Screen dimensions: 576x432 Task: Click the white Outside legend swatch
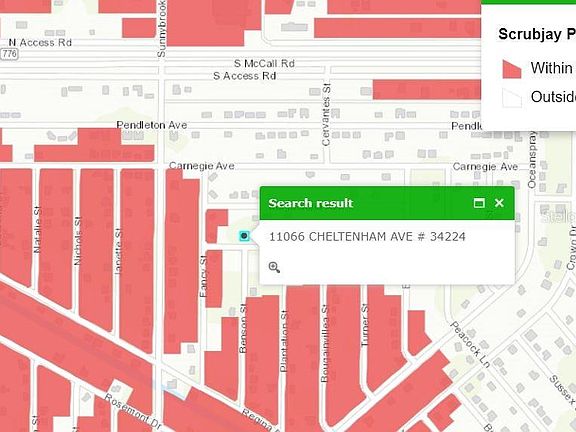[x=512, y=97]
